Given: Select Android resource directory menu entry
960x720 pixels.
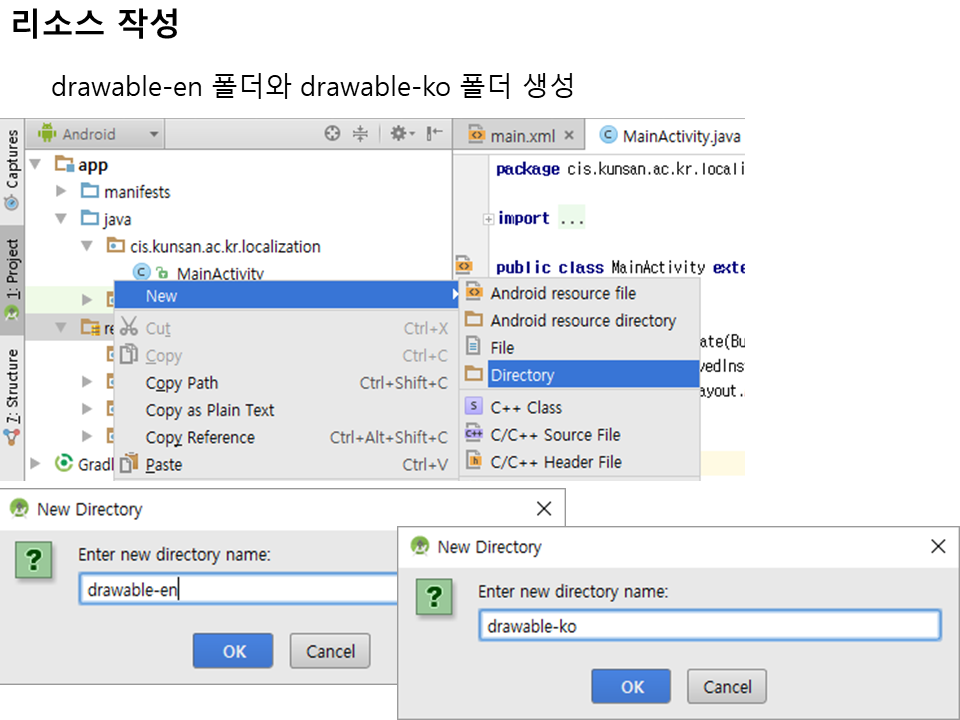Looking at the screenshot, I should [583, 321].
